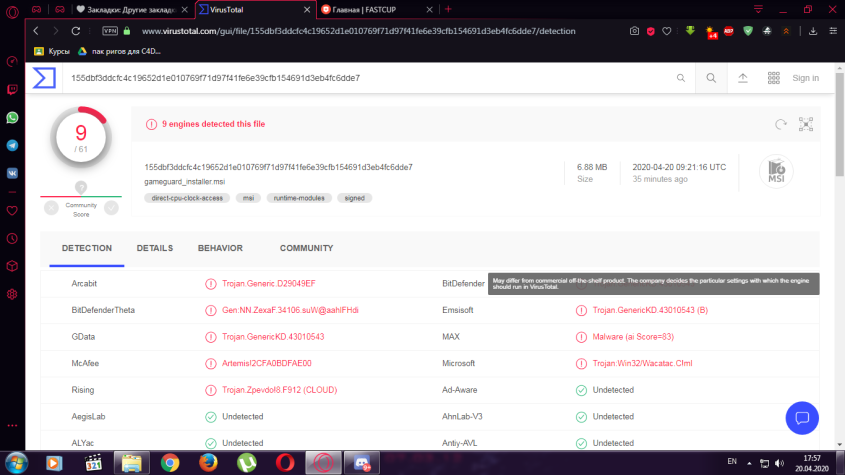Open the пак ригов для C4D bookmark
This screenshot has width=845, height=475.
(x=120, y=51)
